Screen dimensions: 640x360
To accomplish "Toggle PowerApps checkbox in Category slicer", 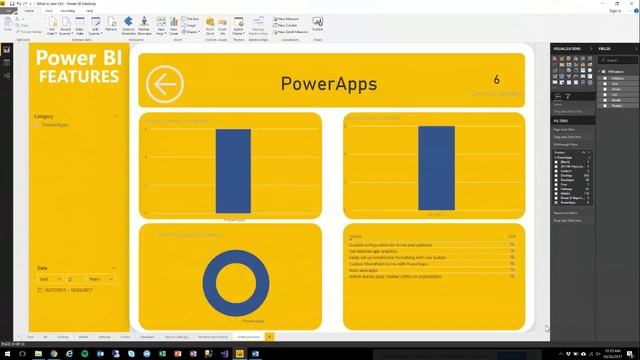I will pyautogui.click(x=37, y=125).
